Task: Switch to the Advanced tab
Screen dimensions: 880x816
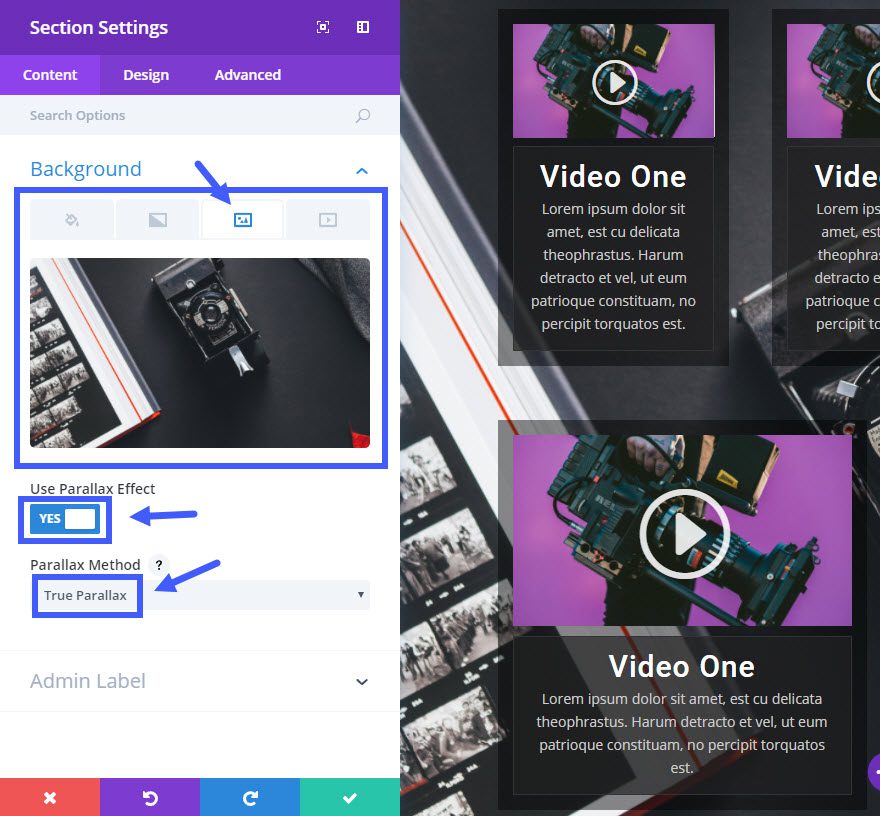Action: (x=246, y=74)
